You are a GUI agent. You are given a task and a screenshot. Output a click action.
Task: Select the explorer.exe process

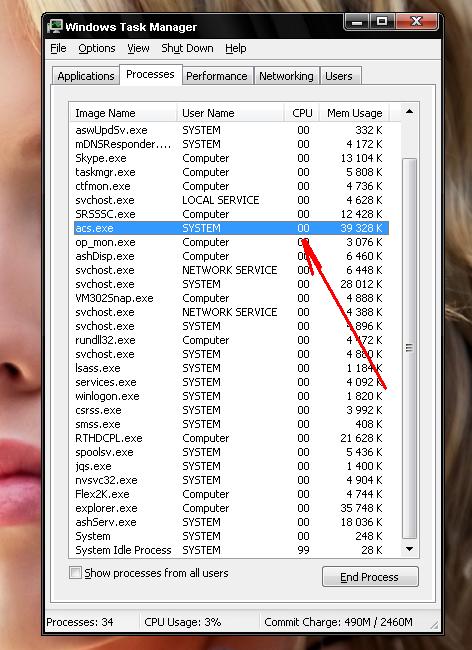pyautogui.click(x=229, y=508)
